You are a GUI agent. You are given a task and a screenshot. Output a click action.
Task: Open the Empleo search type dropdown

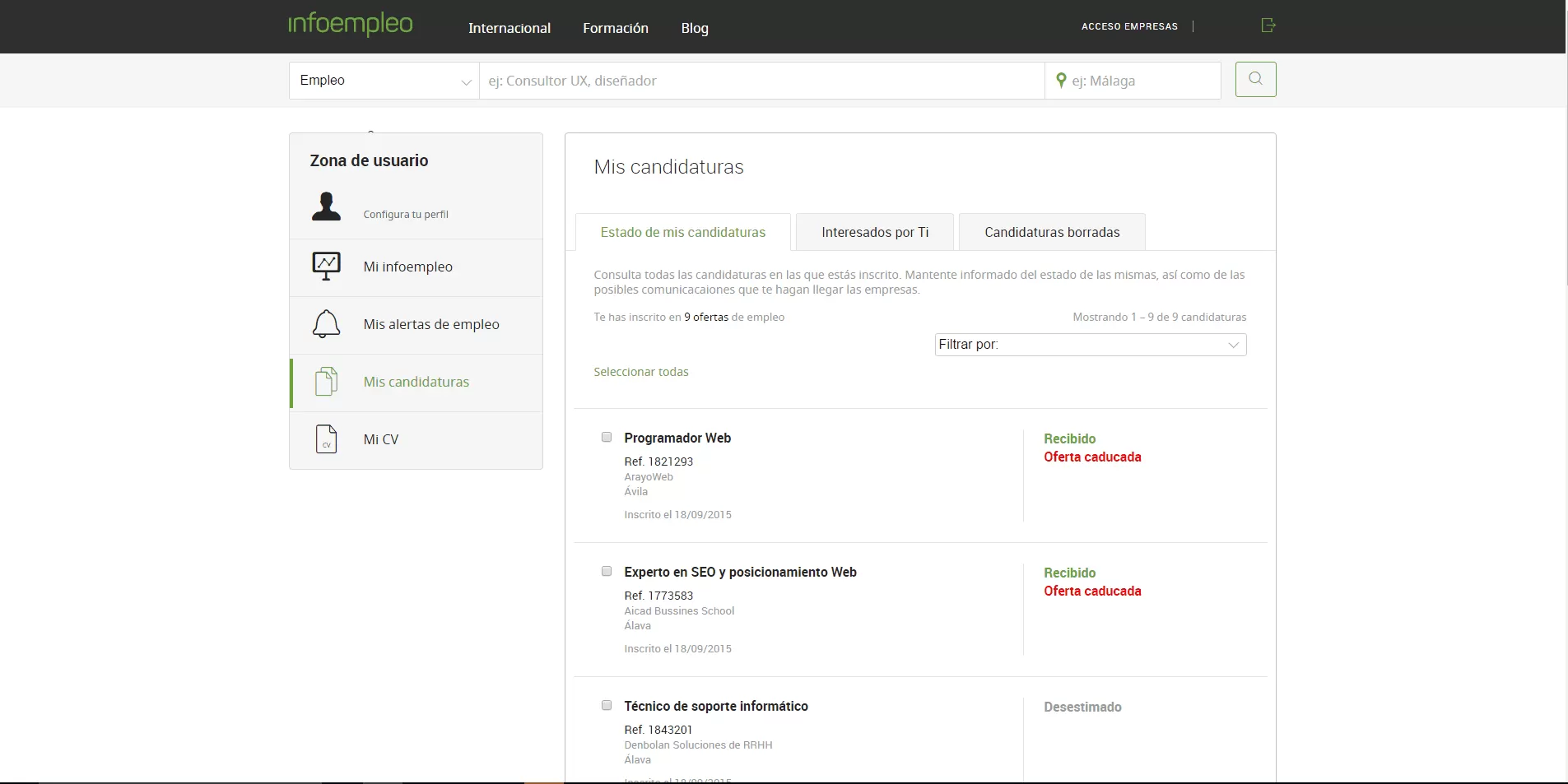pos(384,81)
